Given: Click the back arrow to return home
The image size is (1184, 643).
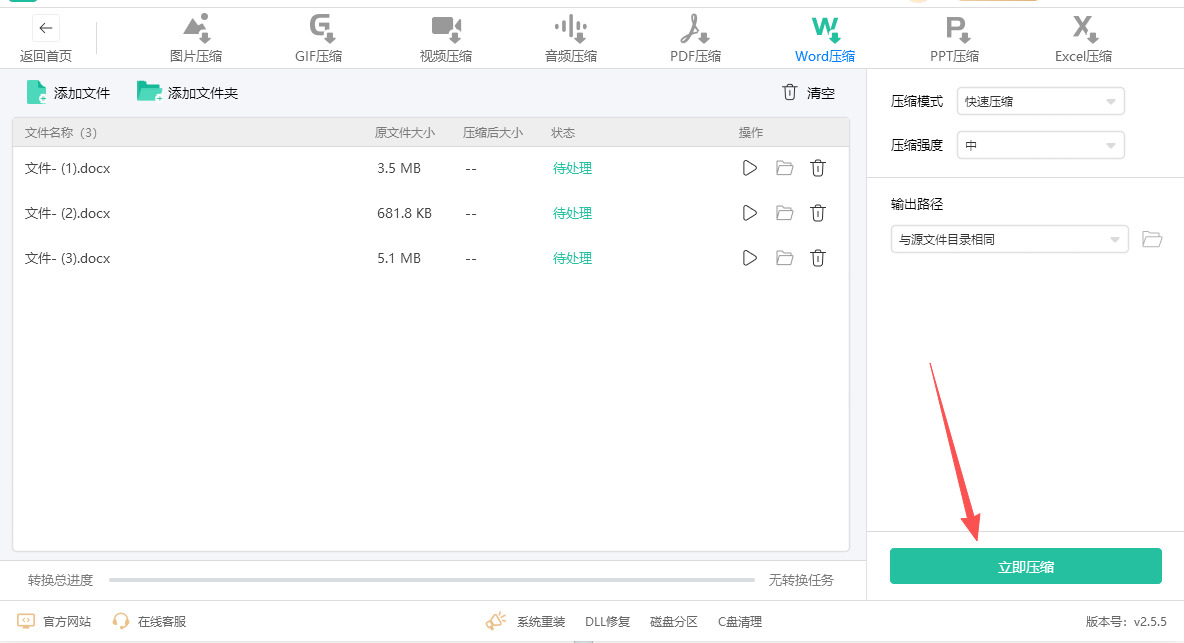Looking at the screenshot, I should pyautogui.click(x=45, y=28).
